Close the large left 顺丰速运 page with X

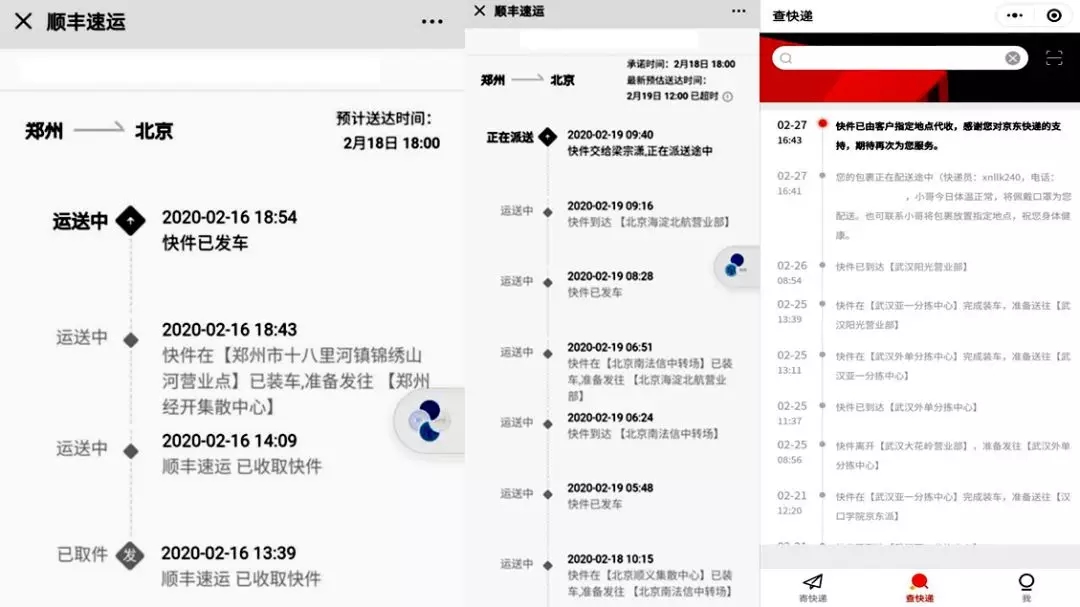pyautogui.click(x=23, y=22)
